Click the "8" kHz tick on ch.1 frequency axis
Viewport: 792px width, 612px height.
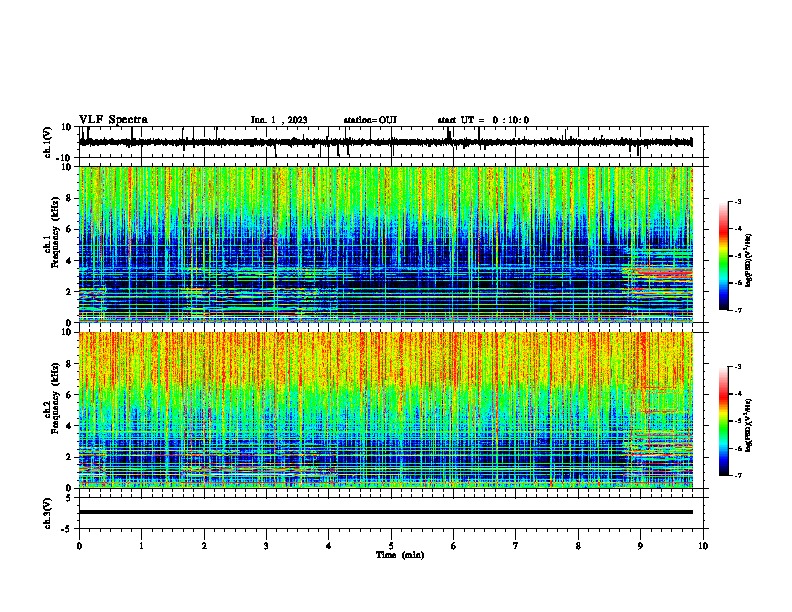(x=69, y=198)
